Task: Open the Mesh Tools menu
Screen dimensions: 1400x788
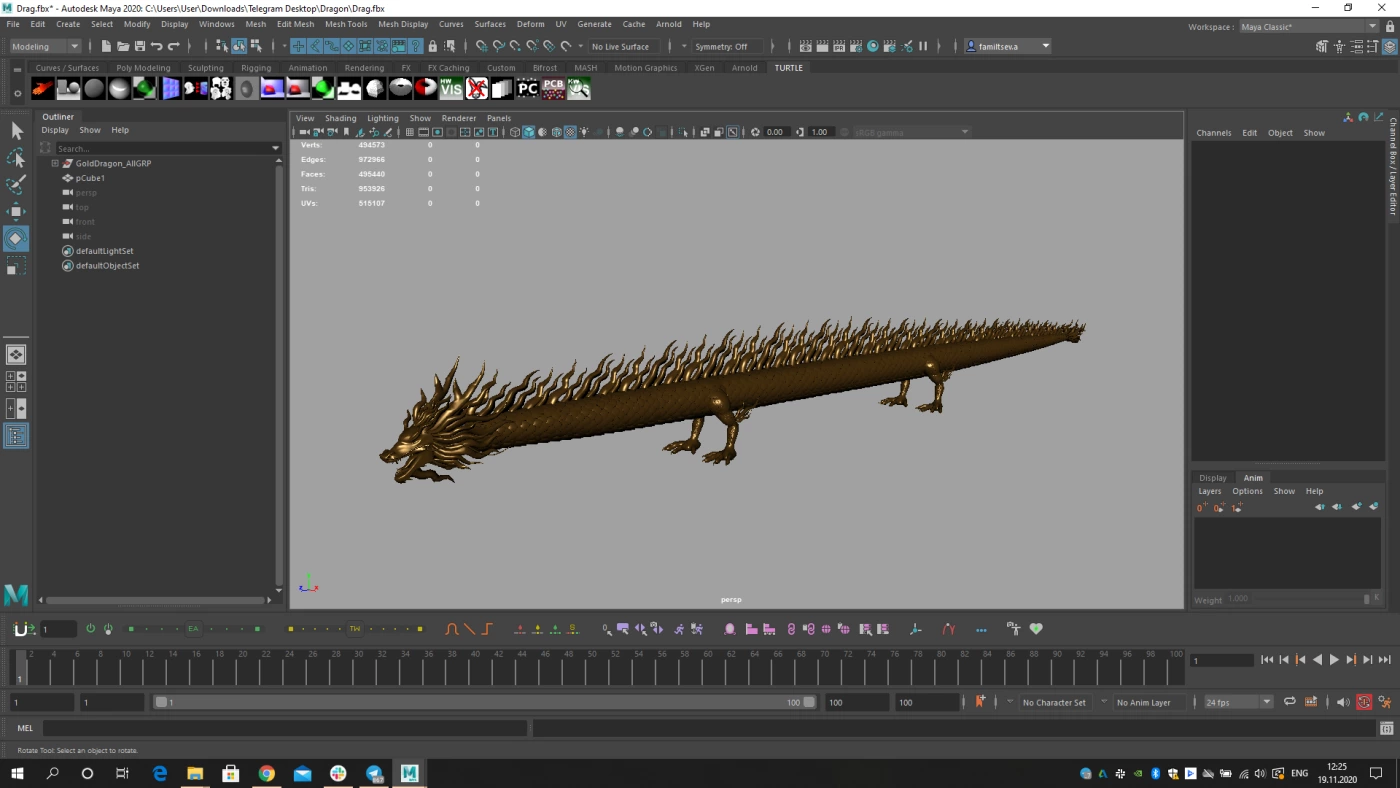Action: point(346,24)
